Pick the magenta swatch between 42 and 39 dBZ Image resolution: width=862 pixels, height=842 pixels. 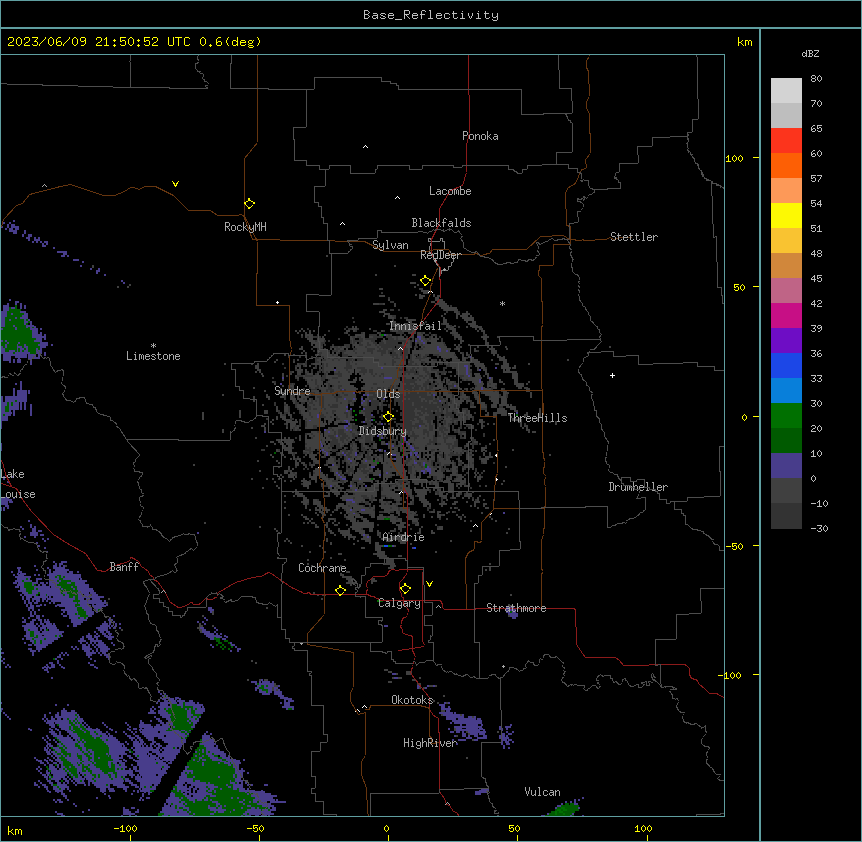[786, 315]
